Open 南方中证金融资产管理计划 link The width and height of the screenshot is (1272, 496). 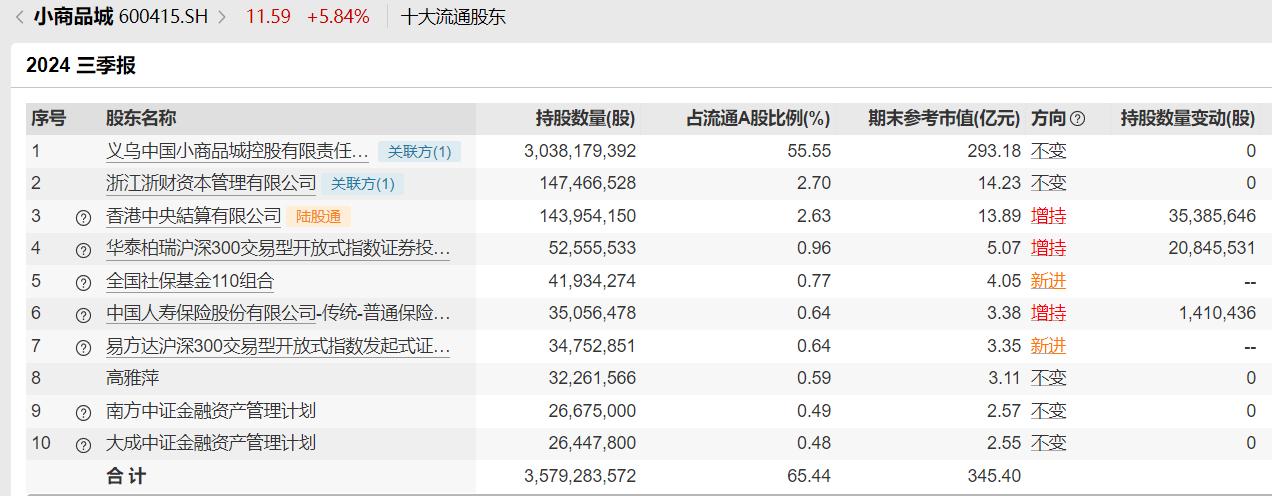tap(211, 410)
